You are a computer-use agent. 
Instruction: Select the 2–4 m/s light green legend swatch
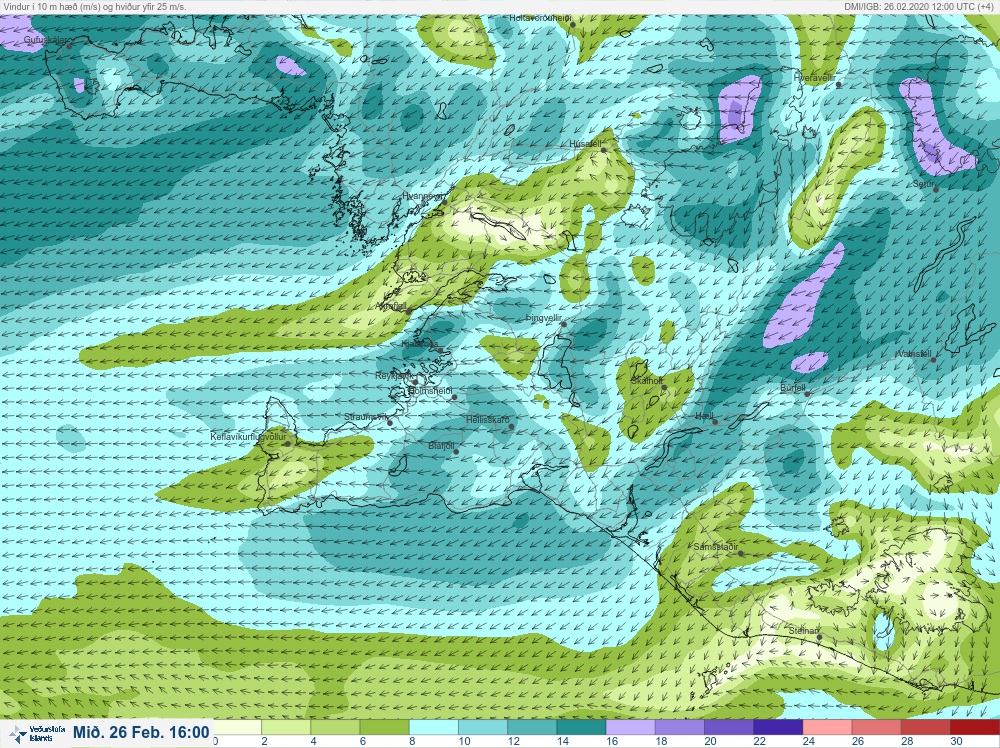(286, 728)
